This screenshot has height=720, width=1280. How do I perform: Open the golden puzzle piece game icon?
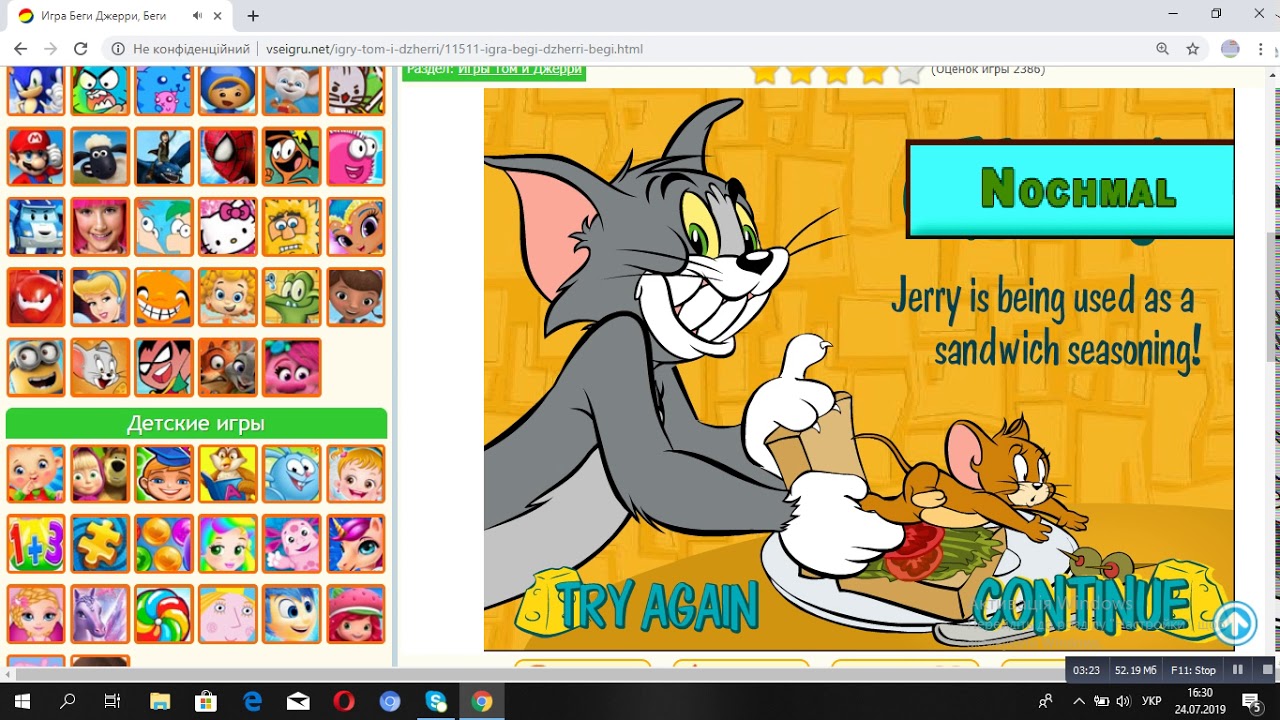point(100,544)
